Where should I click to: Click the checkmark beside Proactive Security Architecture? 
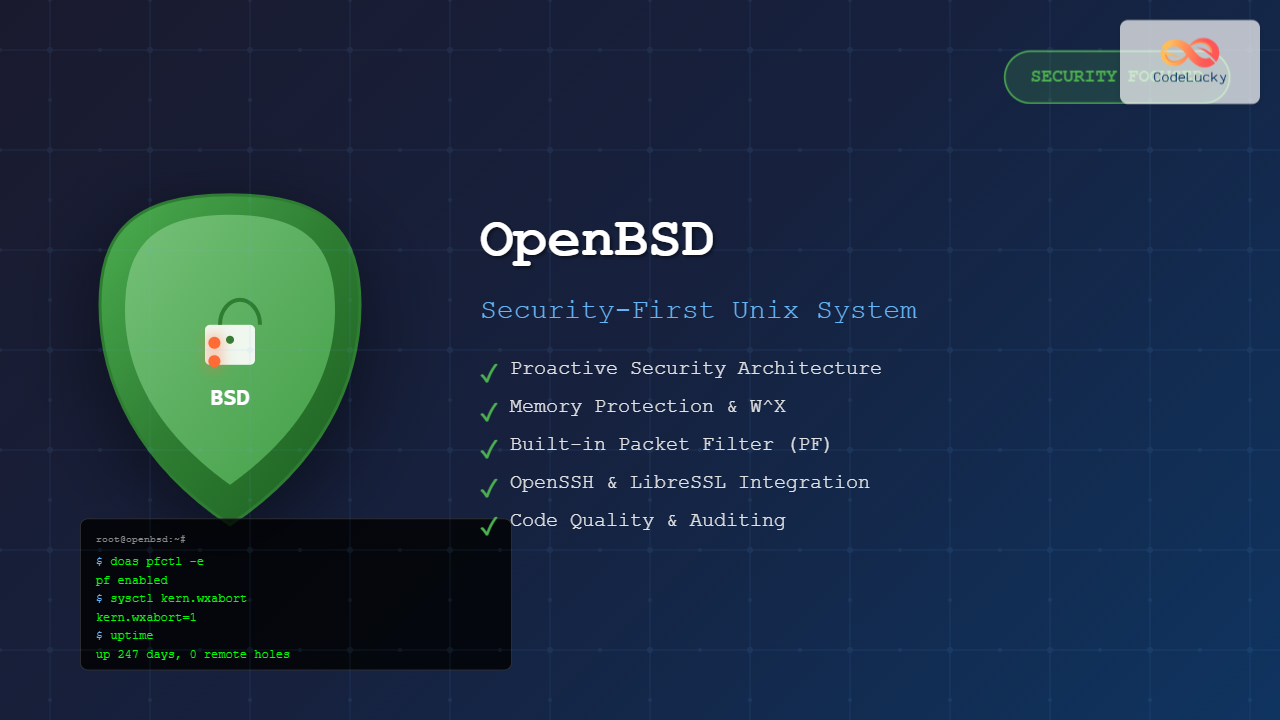coord(489,373)
